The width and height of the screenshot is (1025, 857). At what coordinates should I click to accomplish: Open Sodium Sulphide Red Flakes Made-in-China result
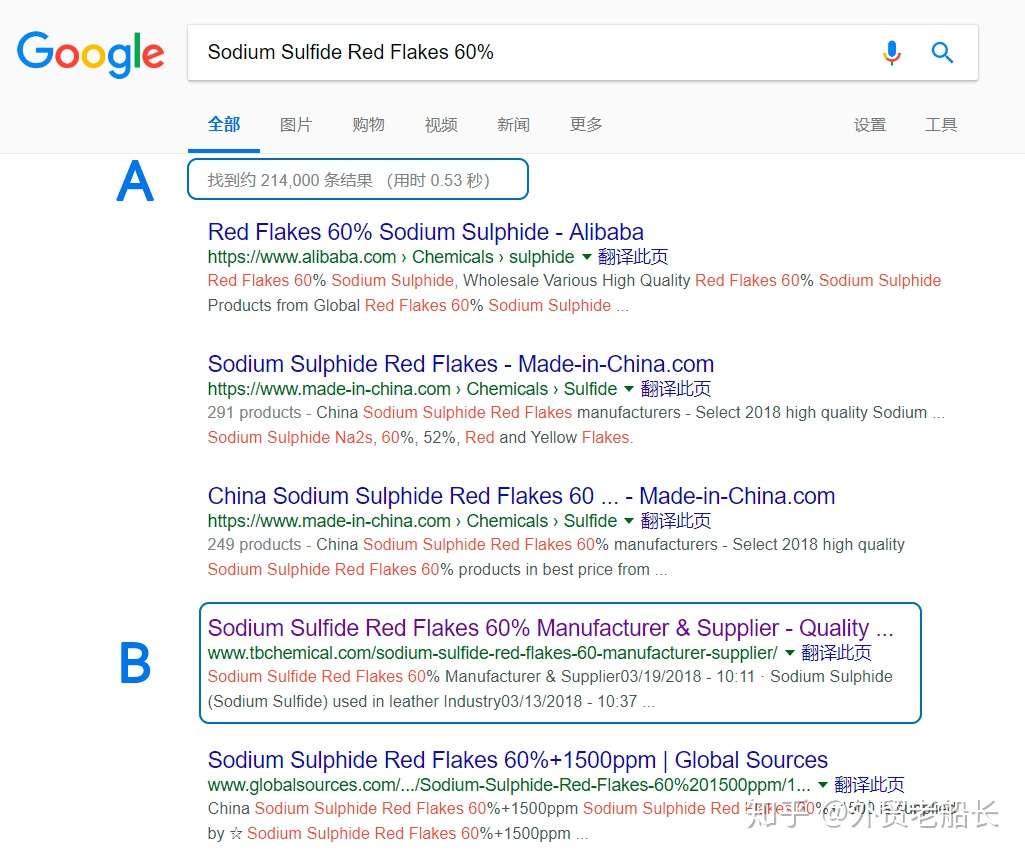click(460, 364)
